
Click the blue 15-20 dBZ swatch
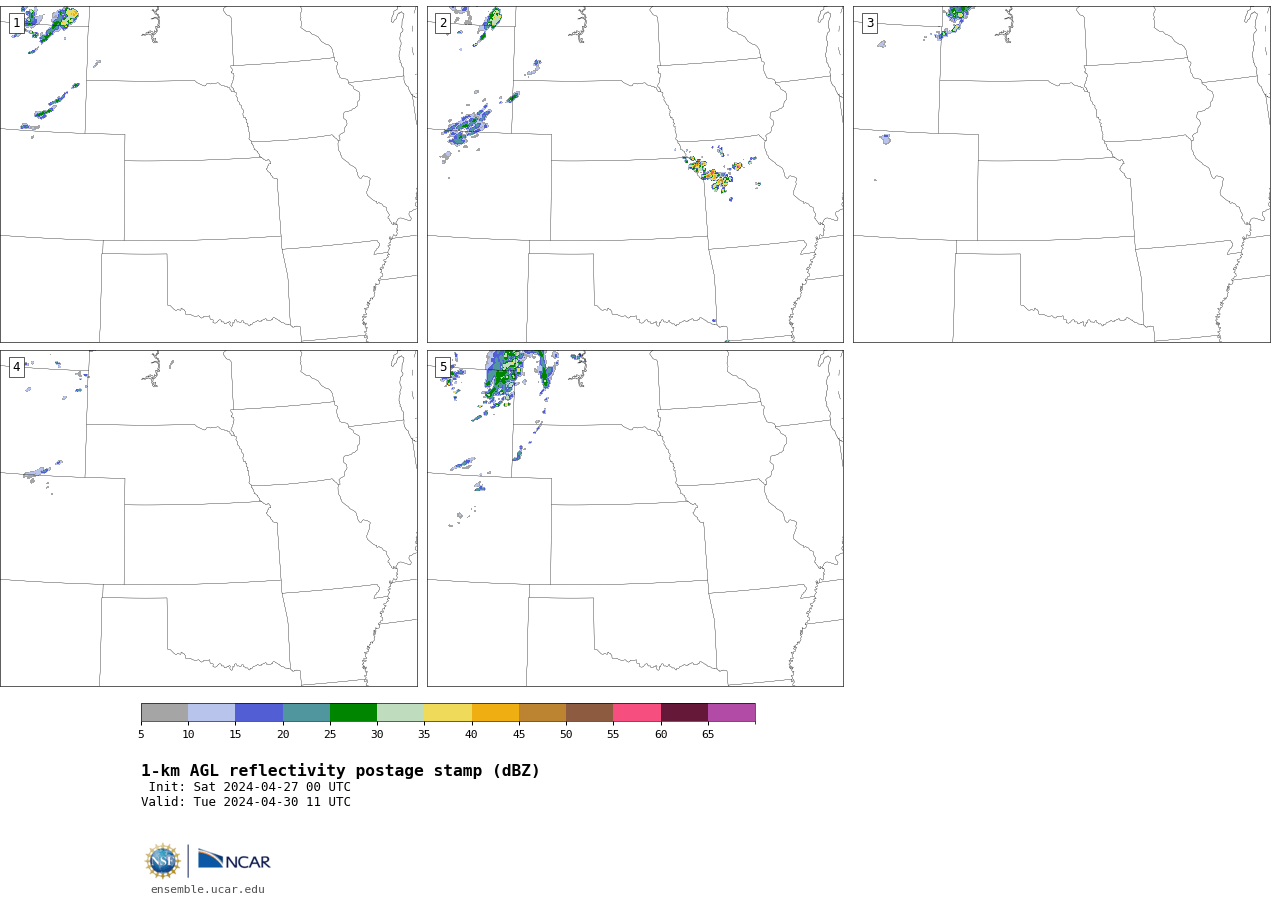point(259,713)
